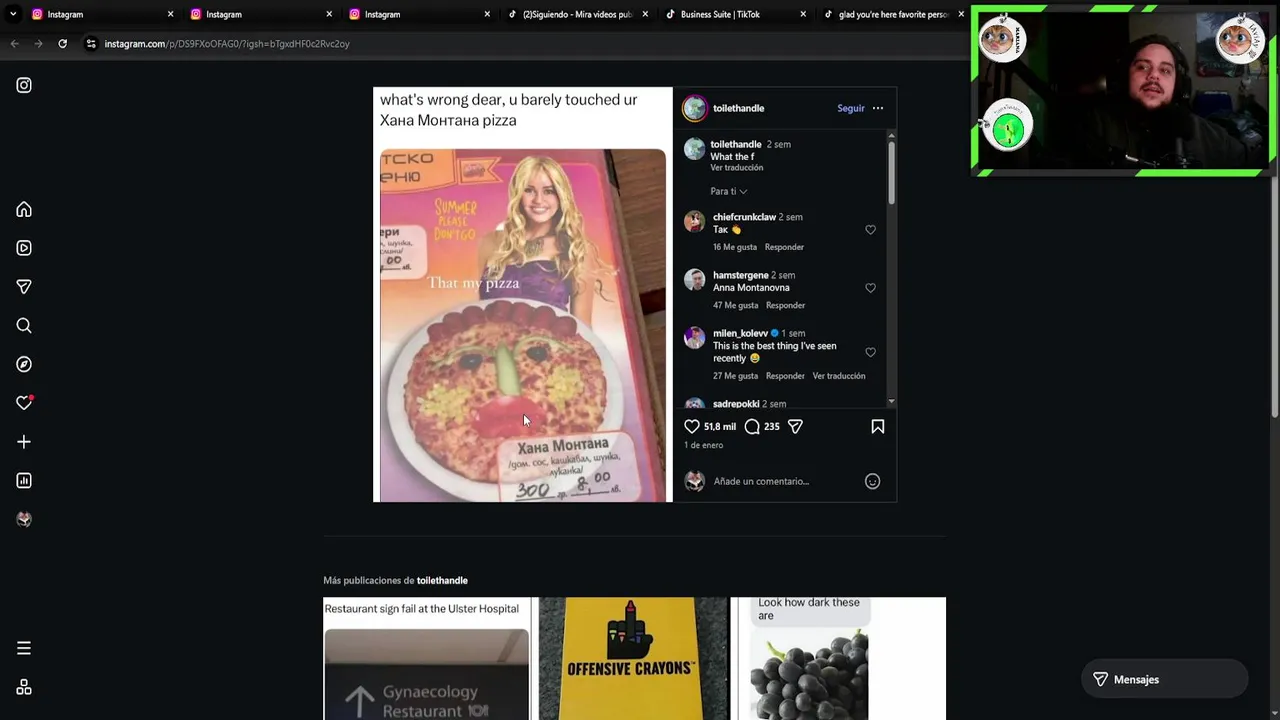This screenshot has width=1280, height=720.
Task: Click the comment input field
Action: pos(785,481)
